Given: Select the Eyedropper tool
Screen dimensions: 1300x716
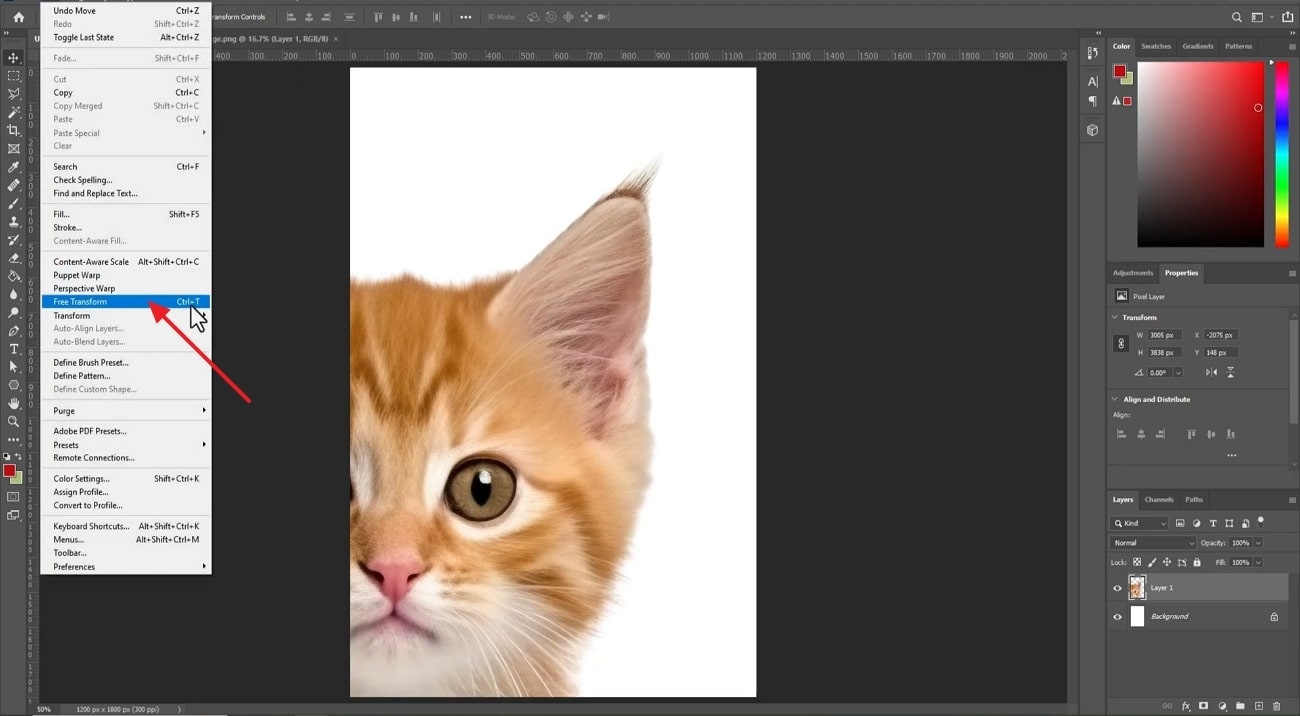Looking at the screenshot, I should click(x=14, y=167).
